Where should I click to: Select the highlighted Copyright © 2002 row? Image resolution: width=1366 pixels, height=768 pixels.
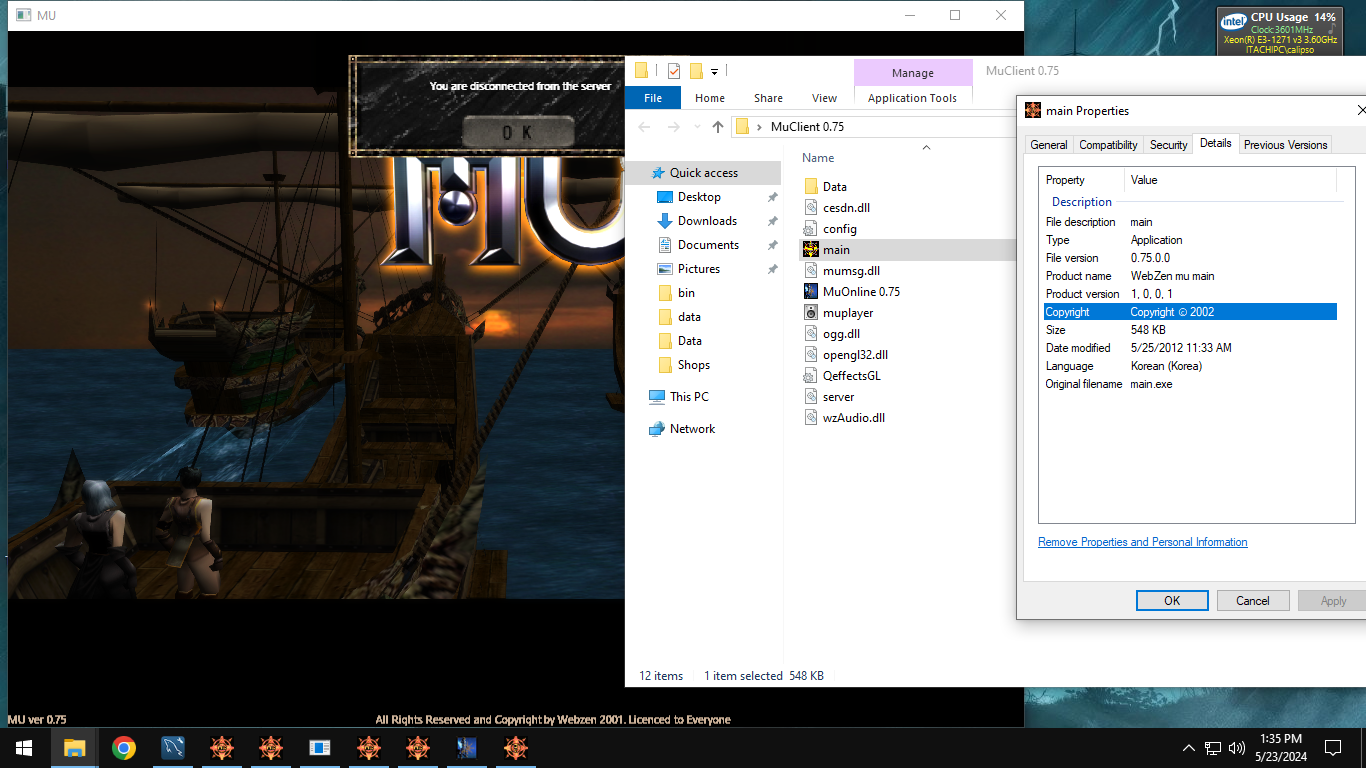click(x=1190, y=312)
